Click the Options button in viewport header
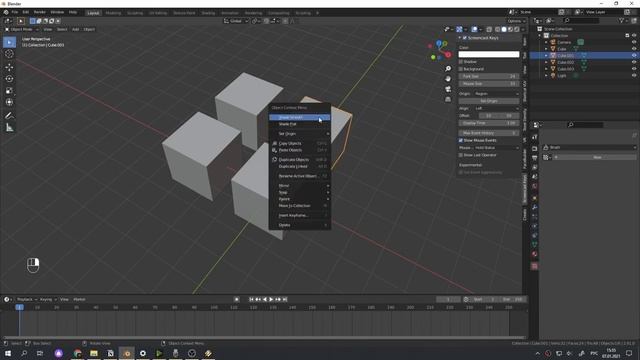This screenshot has width=640, height=360. coord(516,21)
